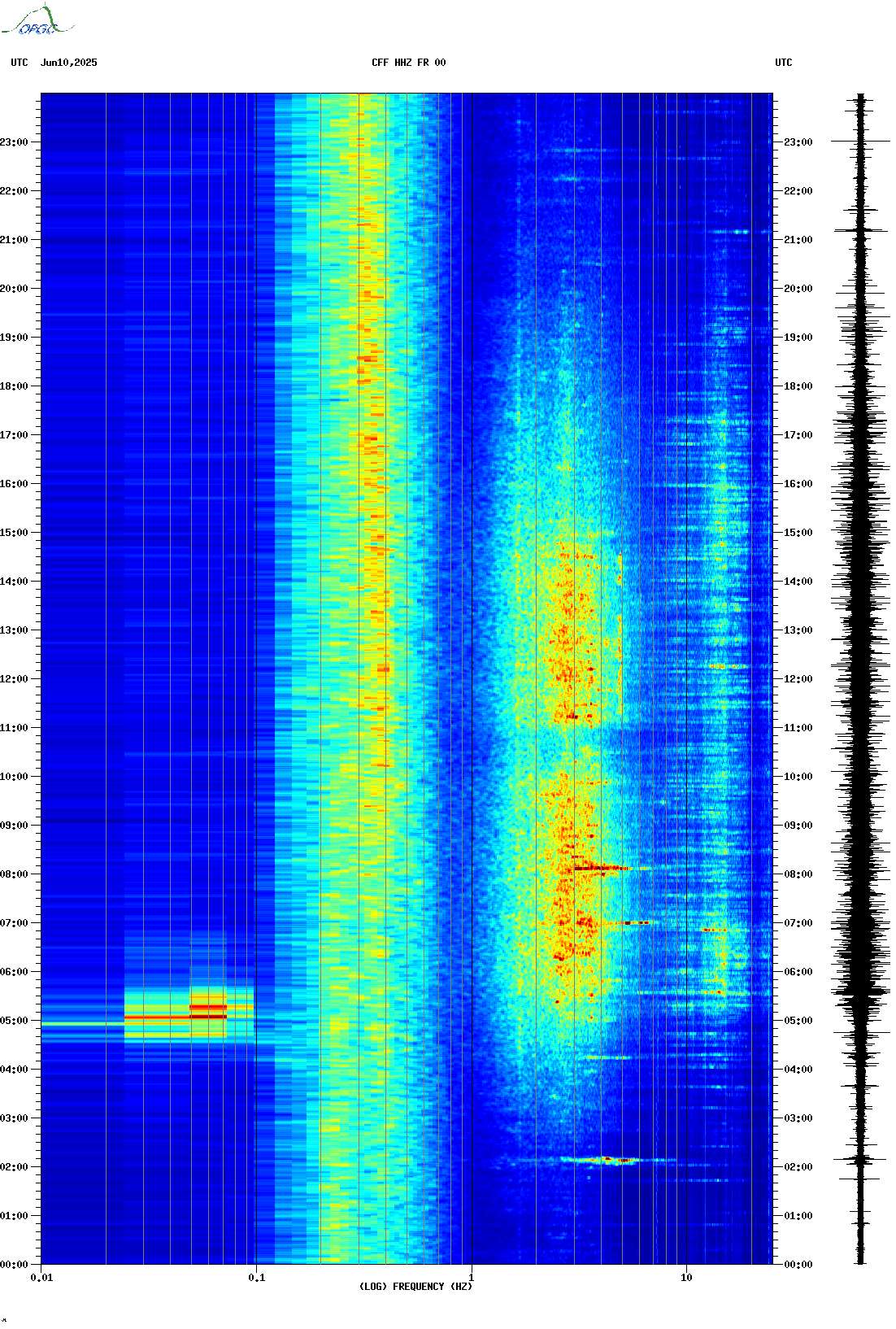Click the 08:00 label on the right time axis
The image size is (896, 1329).
click(x=798, y=874)
